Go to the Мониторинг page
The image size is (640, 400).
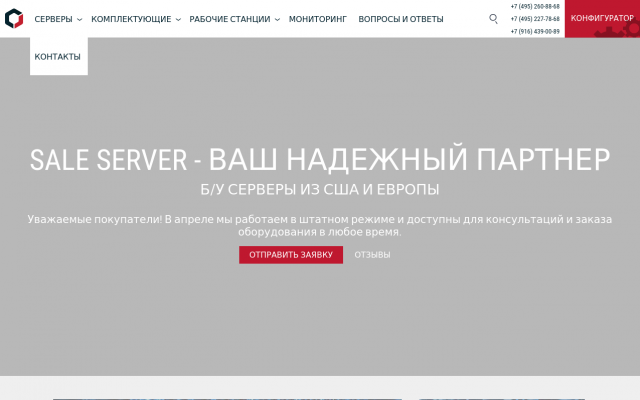coord(318,19)
